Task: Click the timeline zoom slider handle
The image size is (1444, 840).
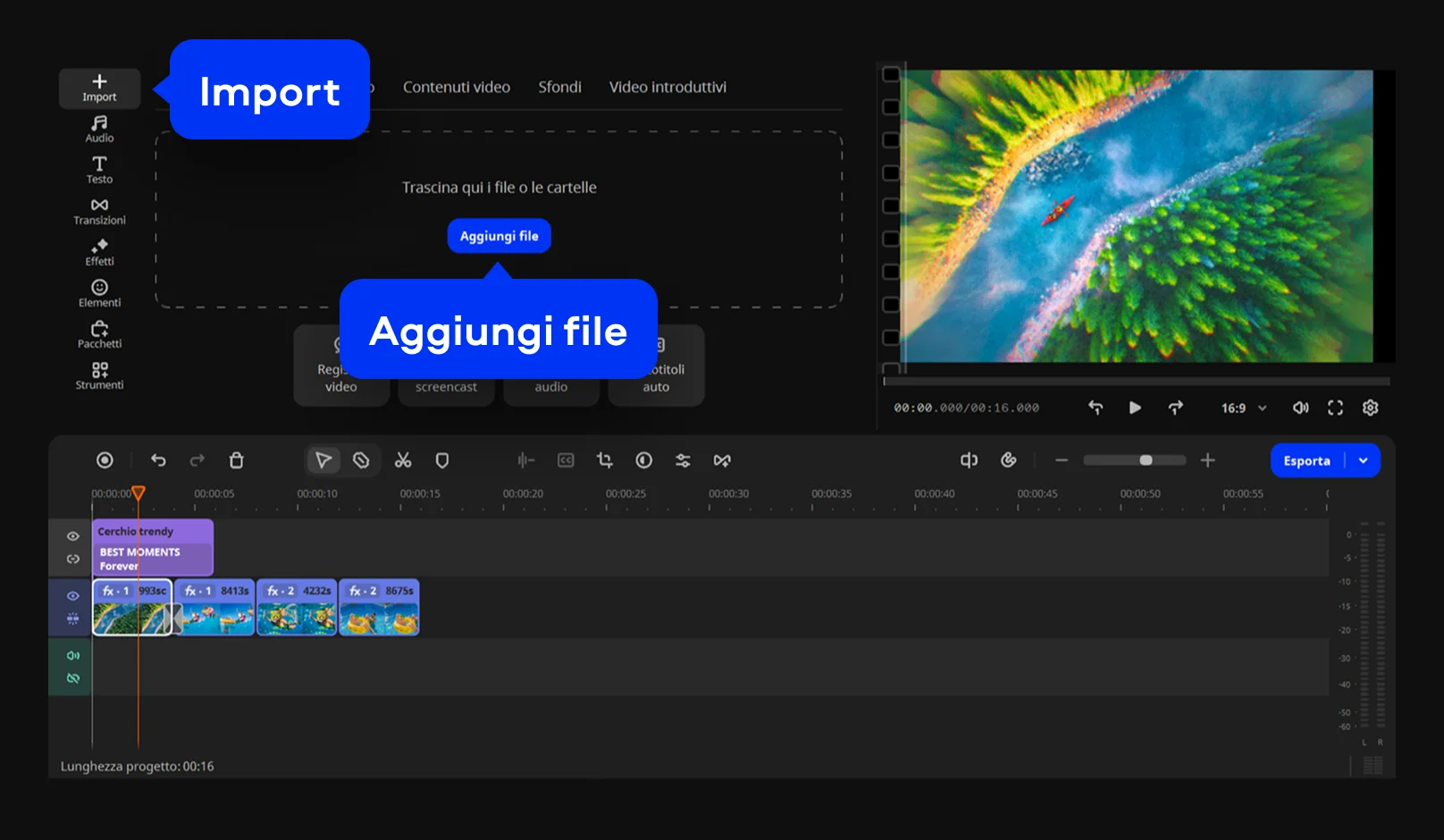Action: tap(1146, 460)
